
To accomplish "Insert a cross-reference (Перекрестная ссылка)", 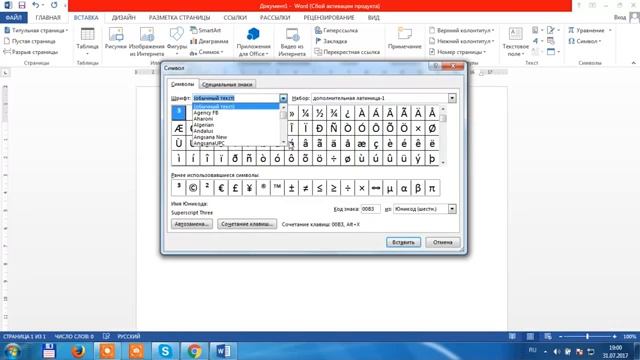I will click(x=347, y=52).
